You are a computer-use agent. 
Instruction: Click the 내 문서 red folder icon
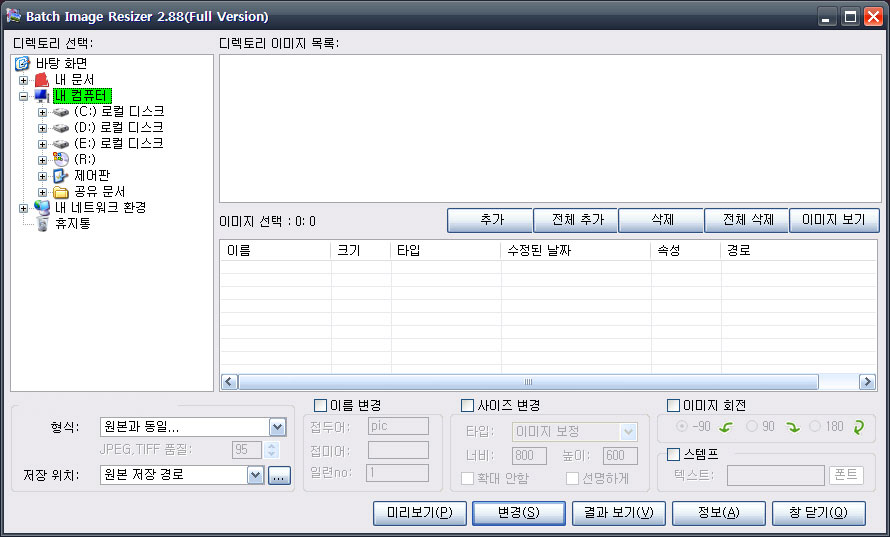point(42,79)
